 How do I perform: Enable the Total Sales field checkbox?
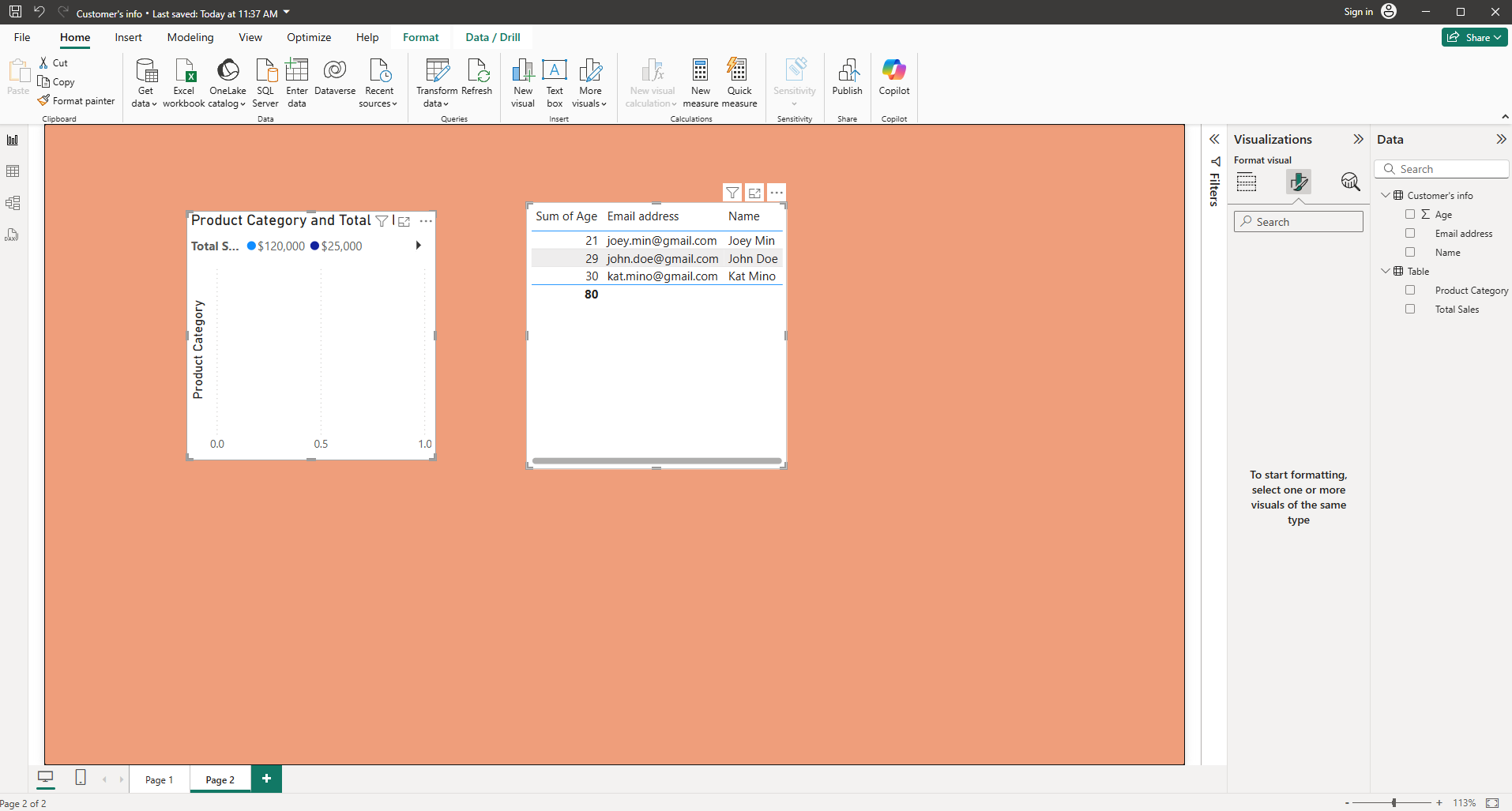click(x=1410, y=309)
